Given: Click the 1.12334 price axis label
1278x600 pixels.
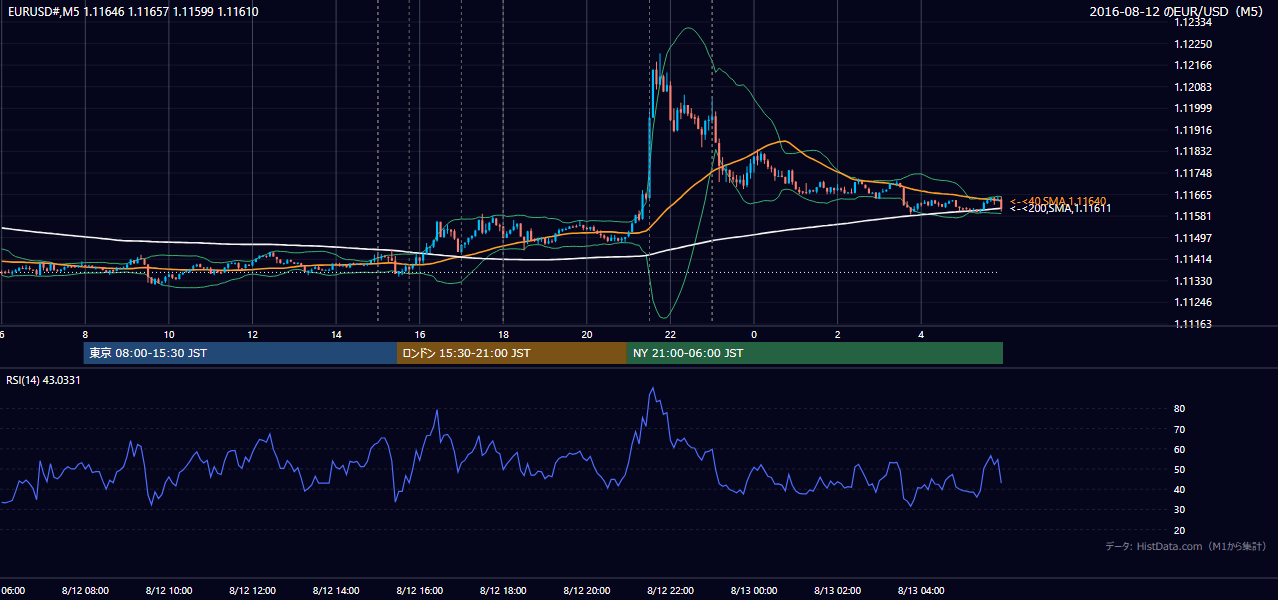Looking at the screenshot, I should point(1195,22).
